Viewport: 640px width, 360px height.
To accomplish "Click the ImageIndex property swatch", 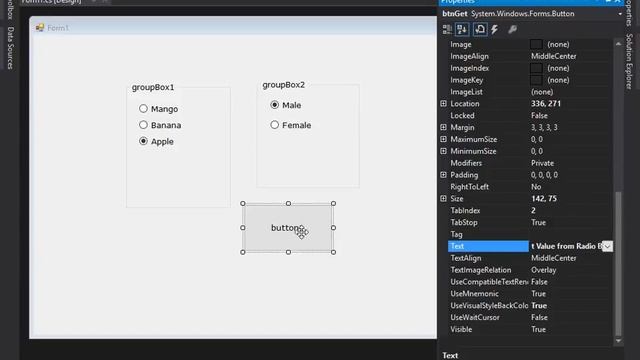I will [536, 68].
